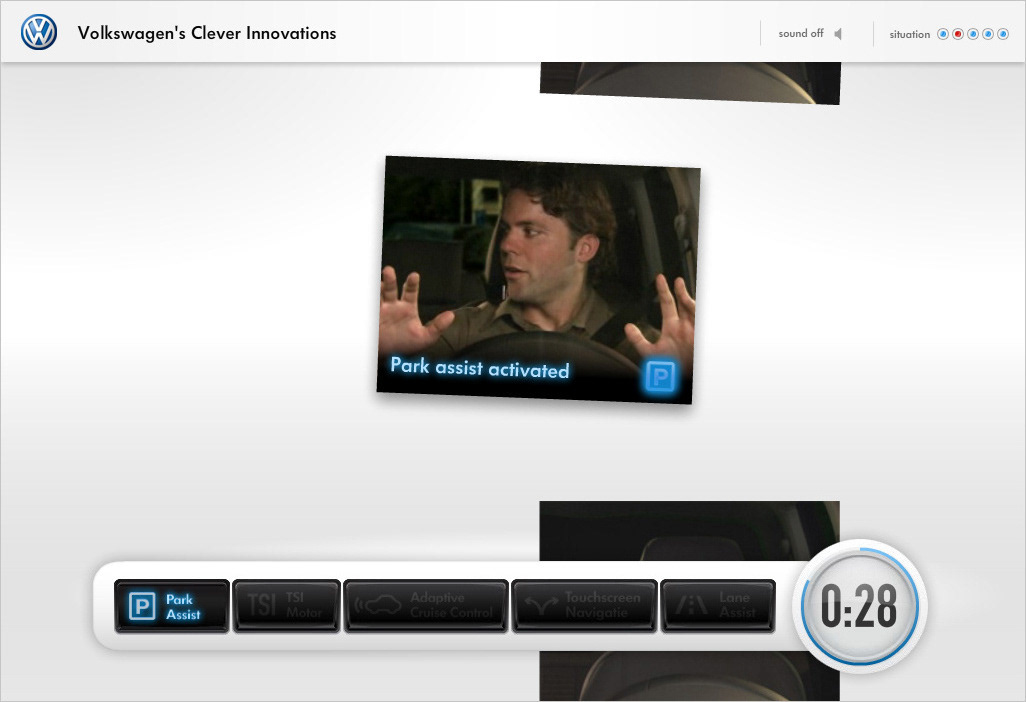This screenshot has width=1026, height=702.
Task: Select the first situation dot
Action: click(x=943, y=34)
